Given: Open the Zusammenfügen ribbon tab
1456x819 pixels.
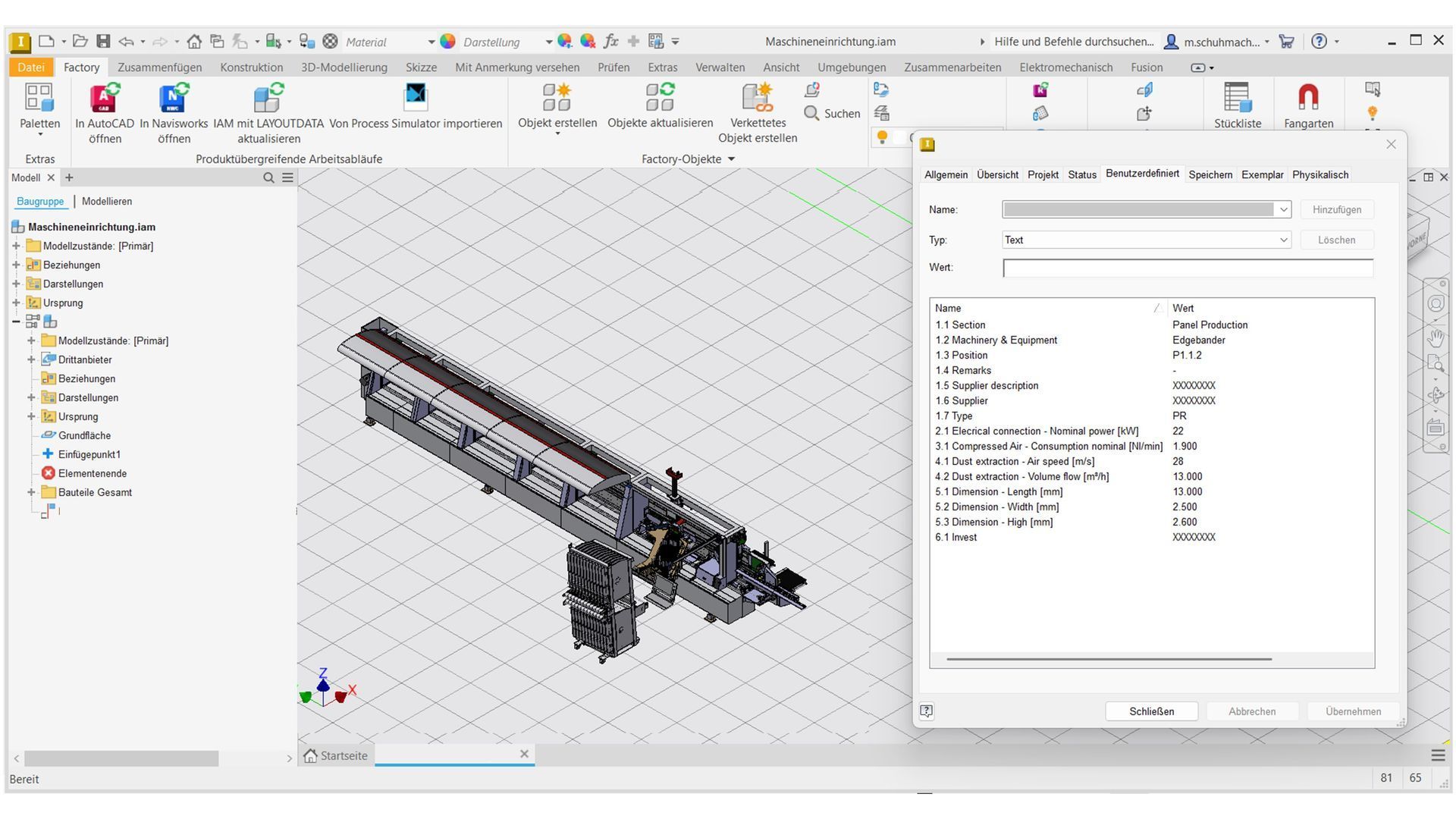Looking at the screenshot, I should pyautogui.click(x=159, y=67).
